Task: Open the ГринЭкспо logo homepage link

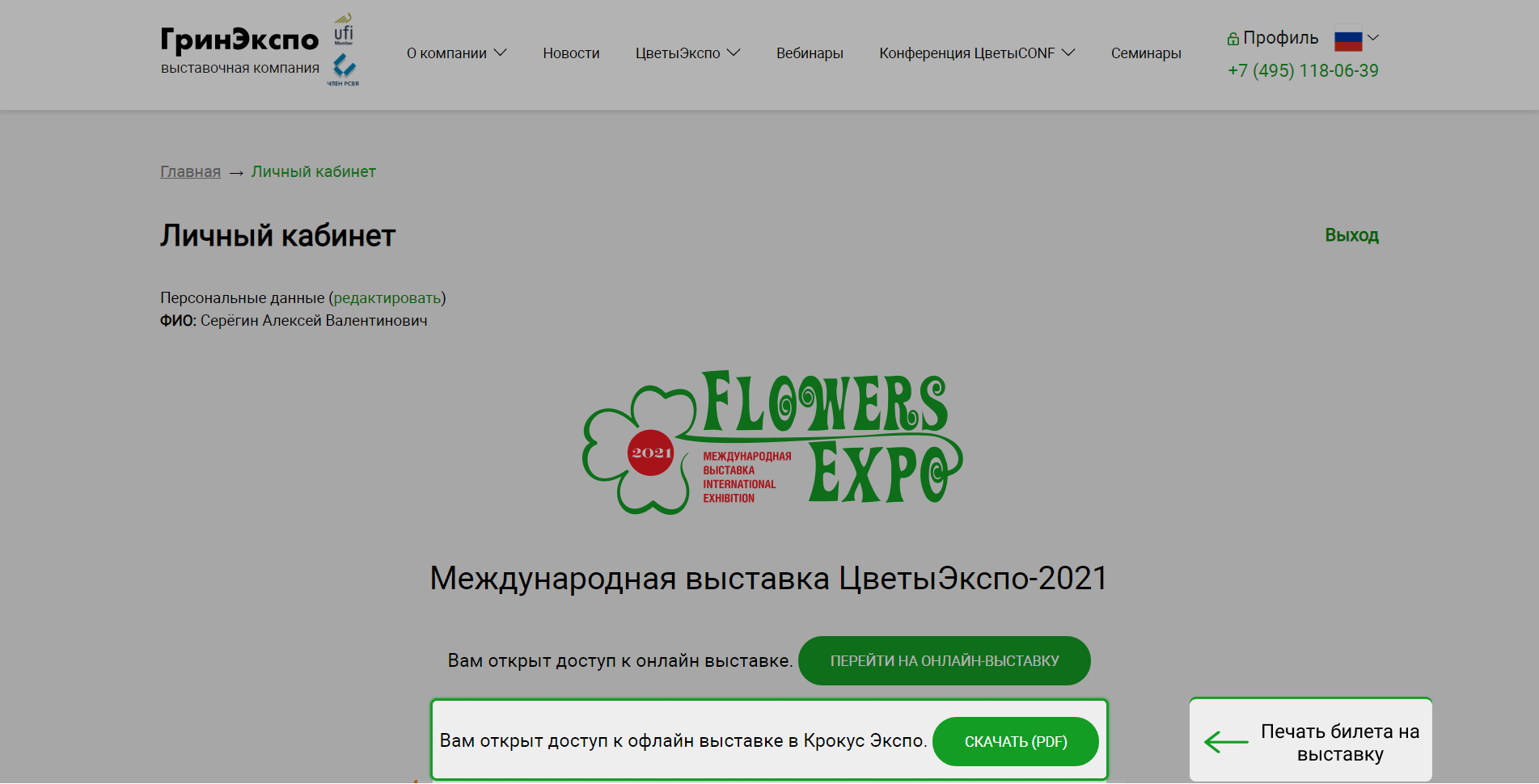Action: click(x=239, y=50)
